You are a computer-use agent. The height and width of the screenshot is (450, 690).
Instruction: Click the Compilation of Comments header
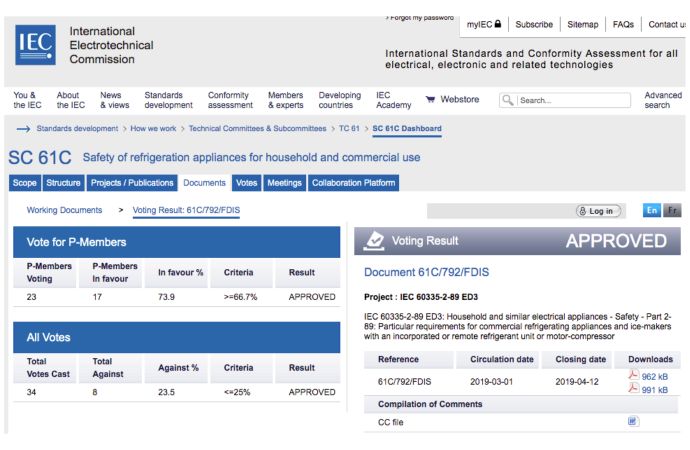(x=430, y=404)
